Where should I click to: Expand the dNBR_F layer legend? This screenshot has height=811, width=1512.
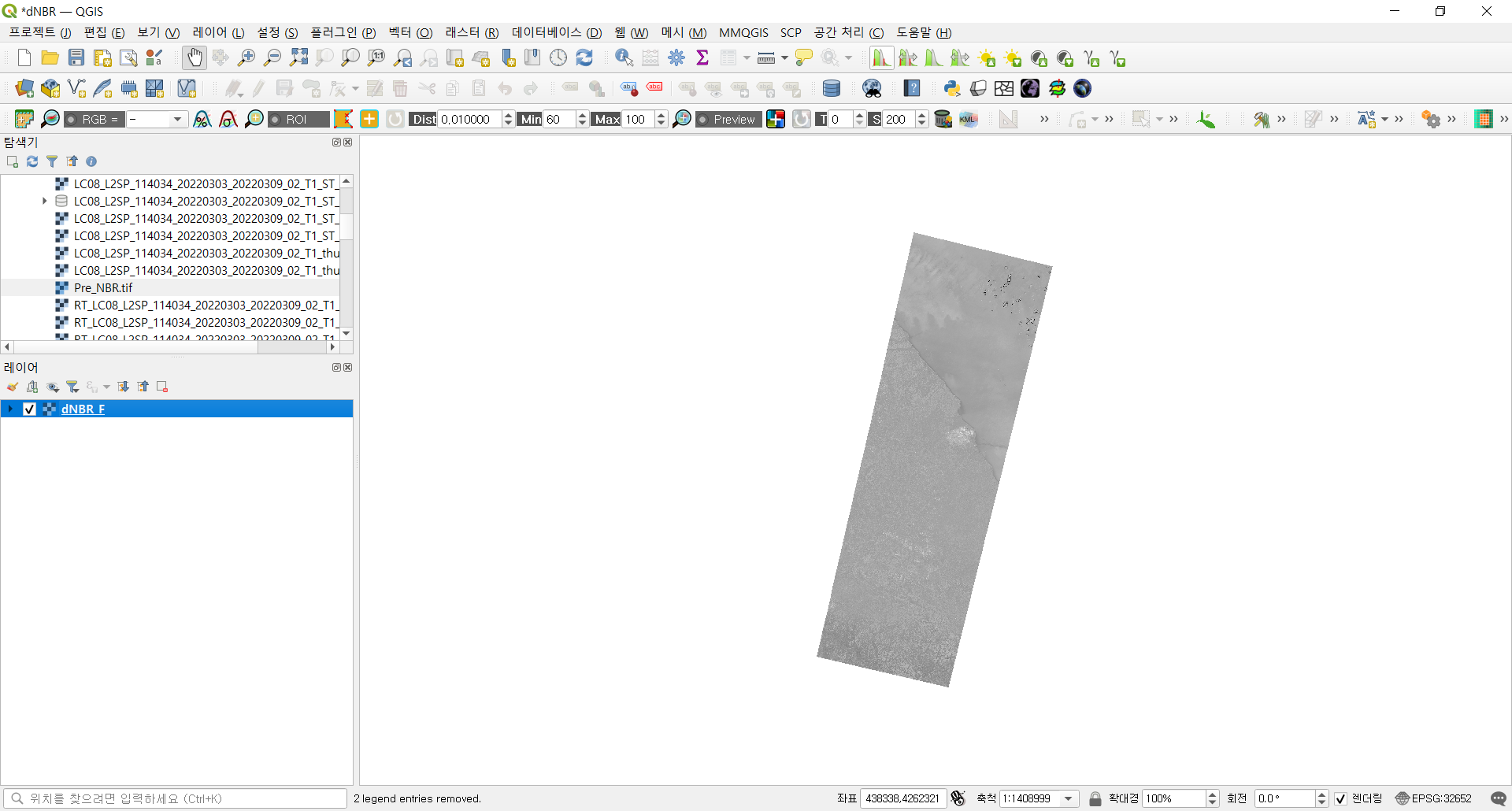point(10,409)
